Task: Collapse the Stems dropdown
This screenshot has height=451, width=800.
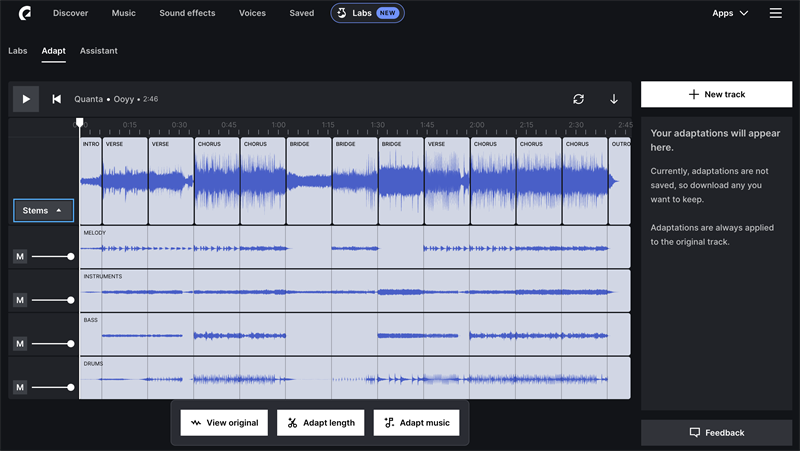Action: tap(43, 211)
